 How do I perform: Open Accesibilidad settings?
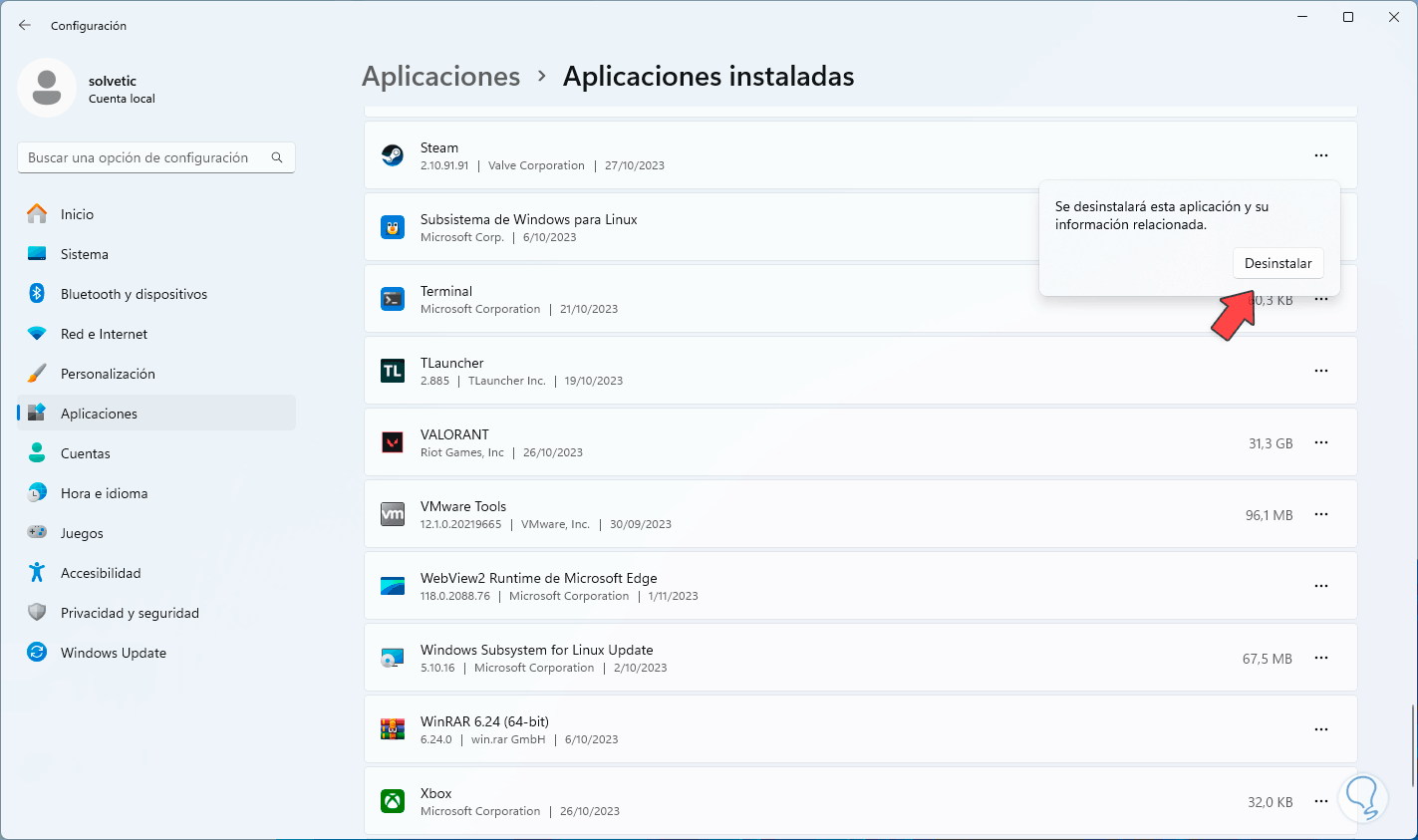(156, 573)
